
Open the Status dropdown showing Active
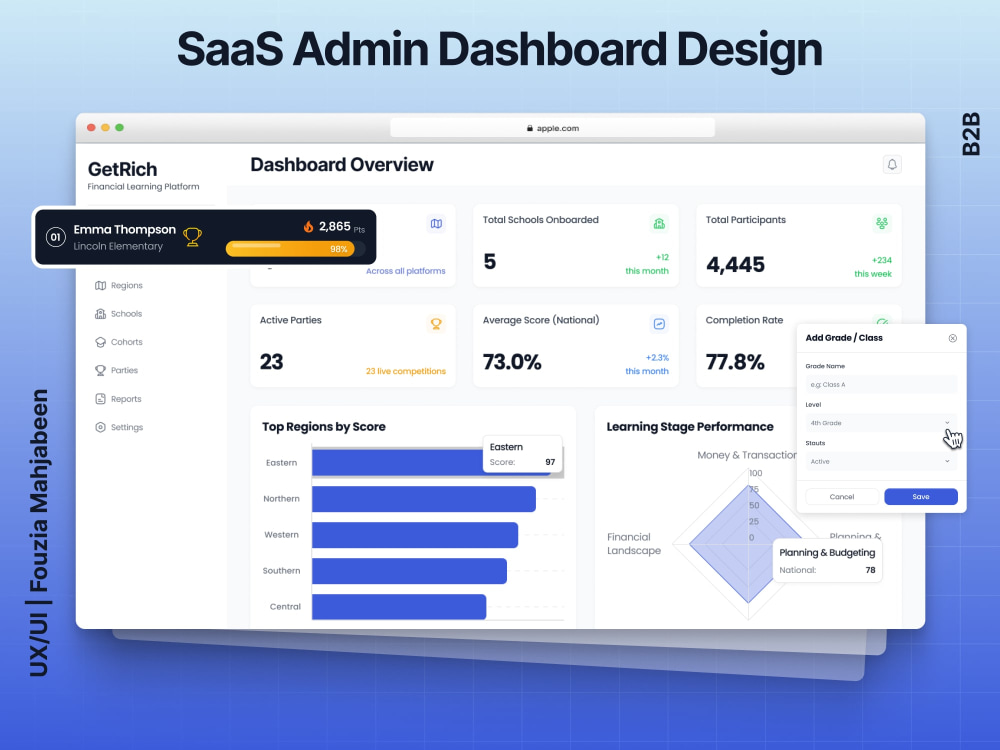(x=881, y=461)
